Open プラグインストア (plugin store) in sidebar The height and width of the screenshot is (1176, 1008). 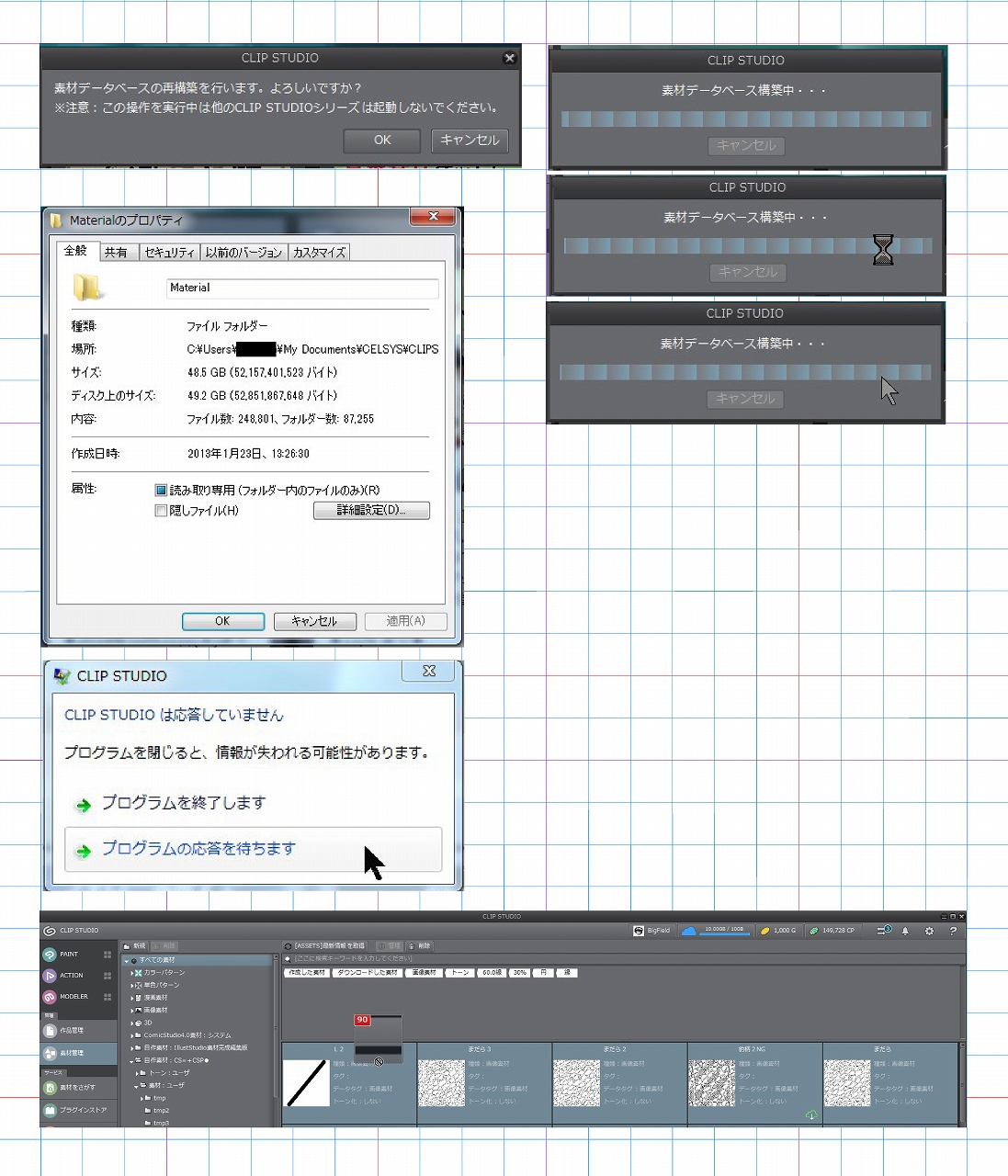79,1111
